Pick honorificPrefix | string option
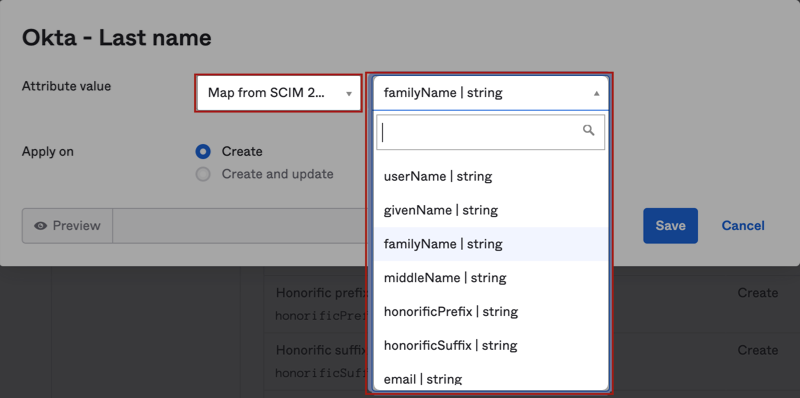Viewport: 800px width, 398px height. click(490, 311)
